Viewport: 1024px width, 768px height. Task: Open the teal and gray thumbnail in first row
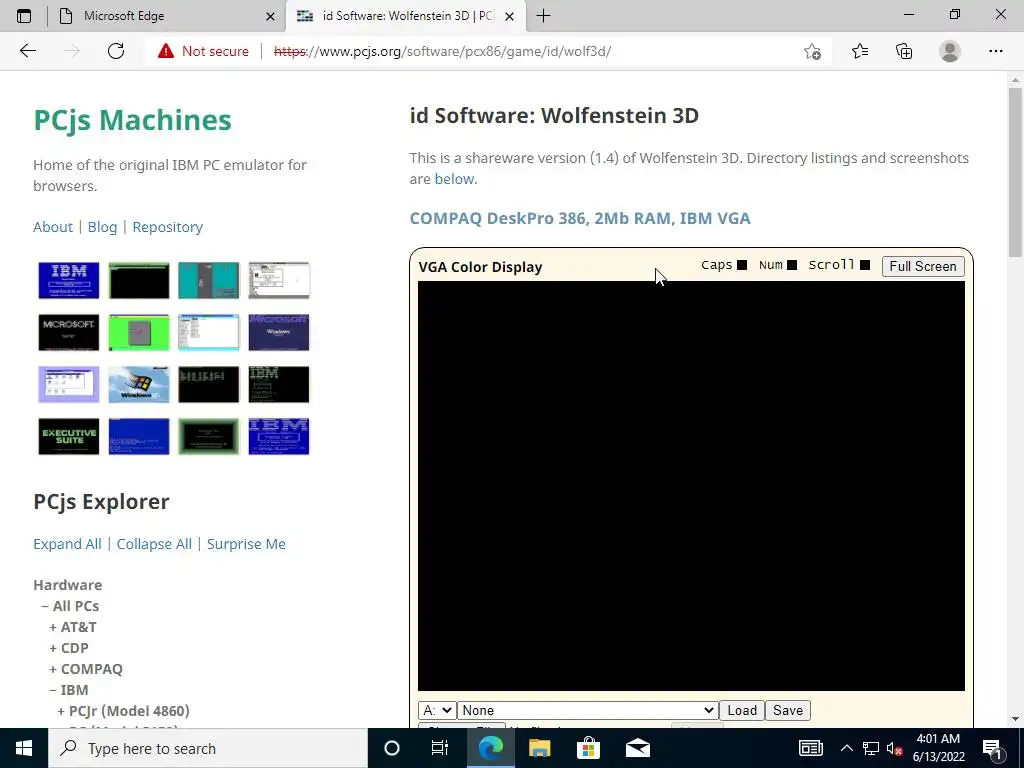coord(208,280)
